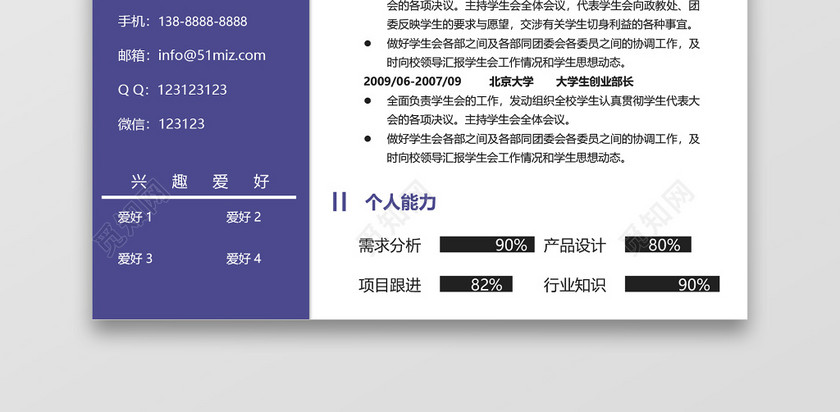Click the line 委反映学生的要求与愿望

541,25
